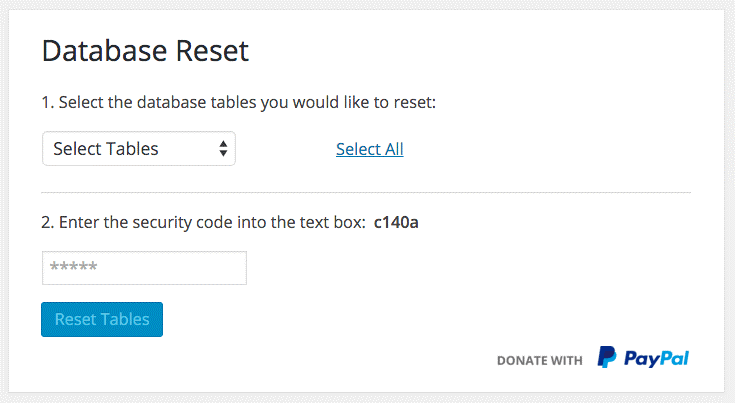This screenshot has height=403, width=735.
Task: Click the step 2 instruction text
Action: [203, 222]
